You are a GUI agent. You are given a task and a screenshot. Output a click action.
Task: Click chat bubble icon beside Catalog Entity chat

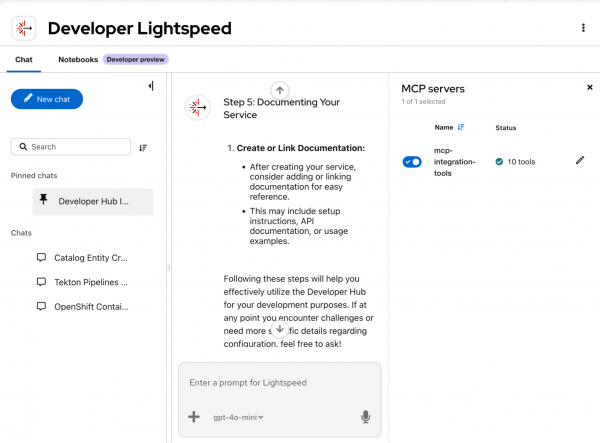(41, 257)
